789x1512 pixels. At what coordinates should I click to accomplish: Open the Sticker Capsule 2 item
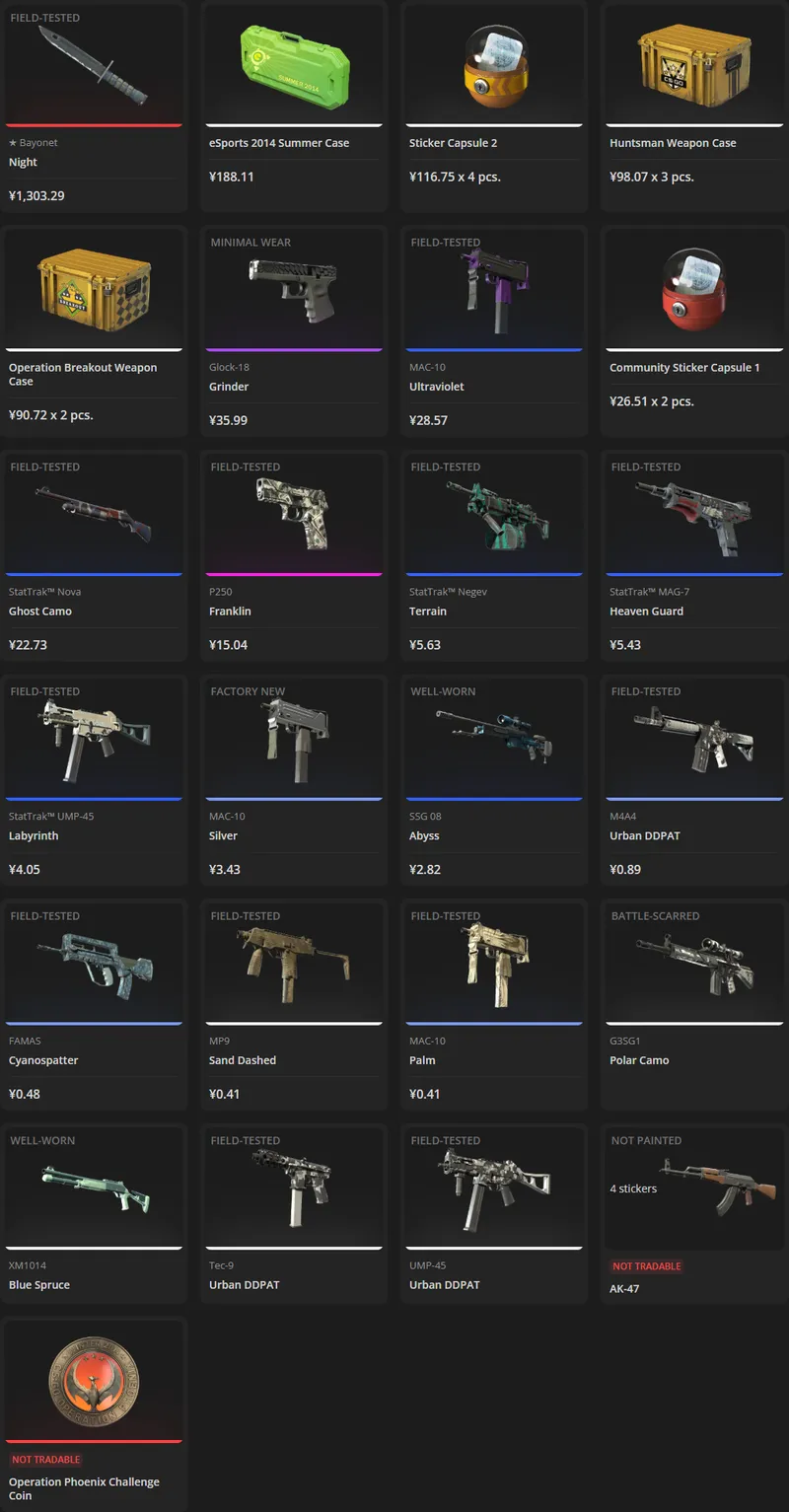[494, 63]
